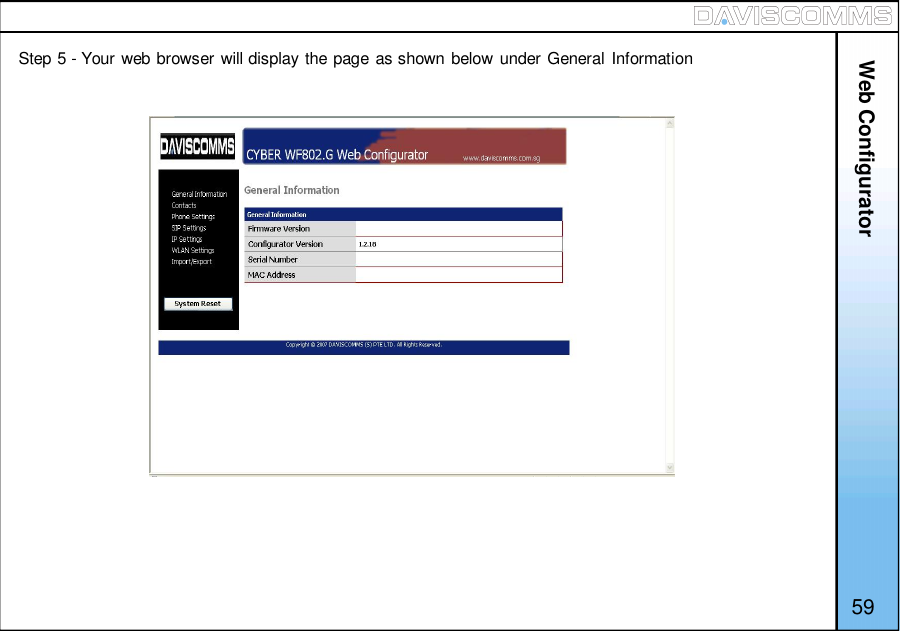Click the MAC Address field
The width and height of the screenshot is (900, 631).
pyautogui.click(x=458, y=274)
